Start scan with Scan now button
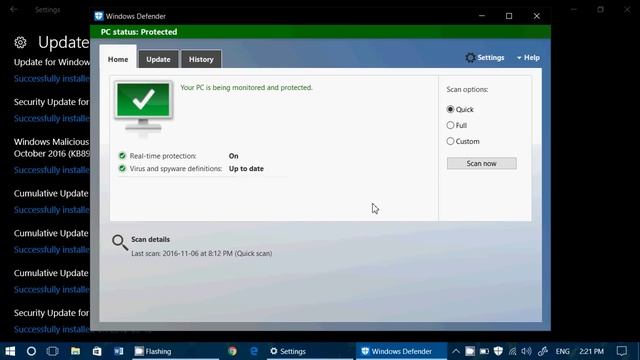 (482, 163)
